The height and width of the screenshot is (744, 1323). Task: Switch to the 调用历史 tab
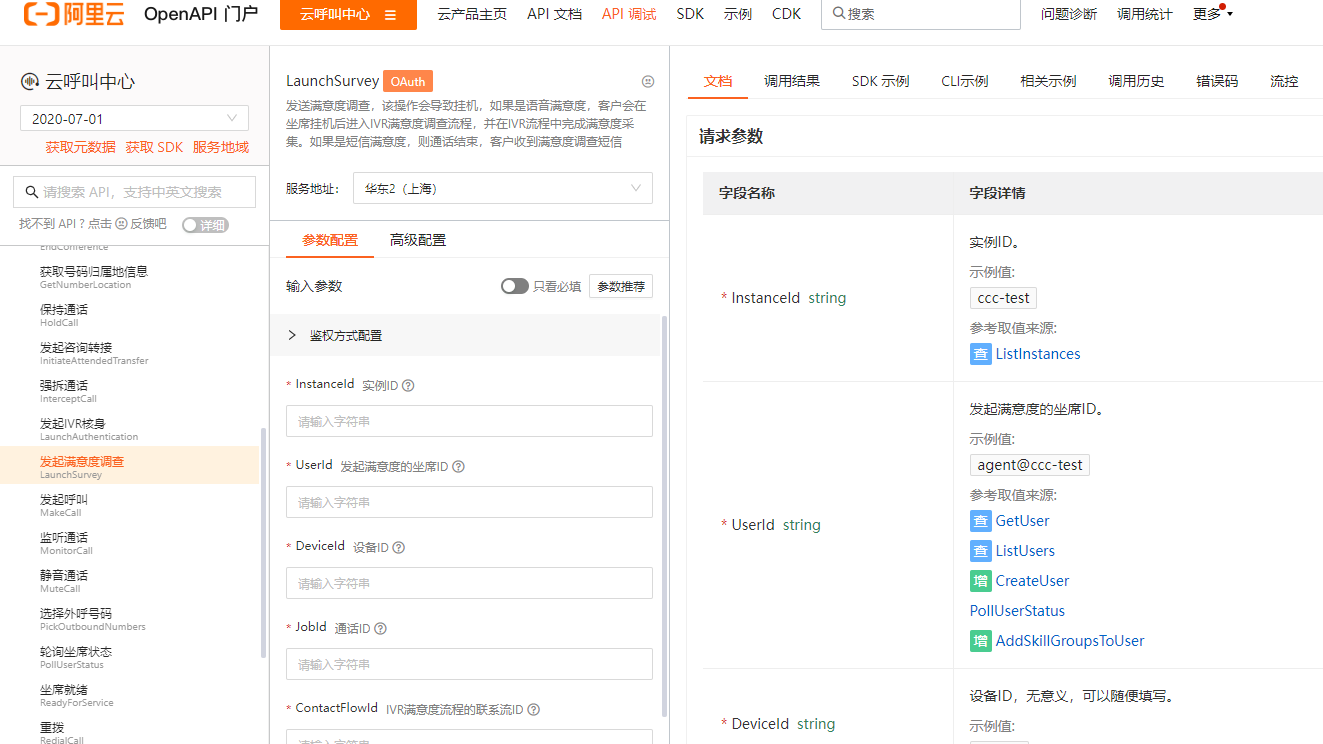tap(1136, 81)
